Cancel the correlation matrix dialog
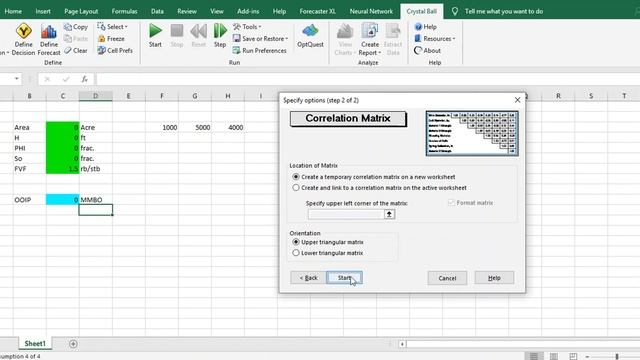640x360 pixels. click(447, 278)
